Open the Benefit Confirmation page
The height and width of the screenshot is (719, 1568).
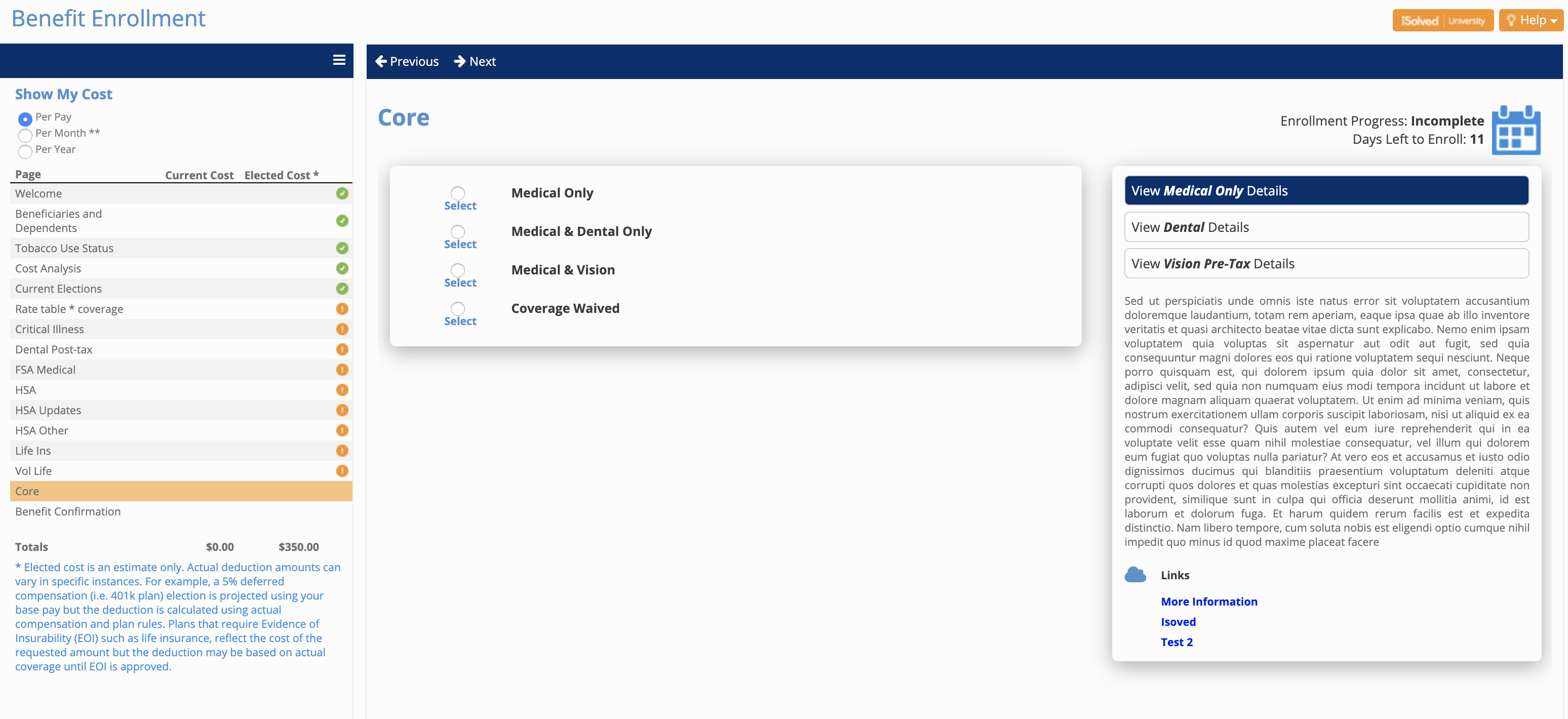click(67, 511)
